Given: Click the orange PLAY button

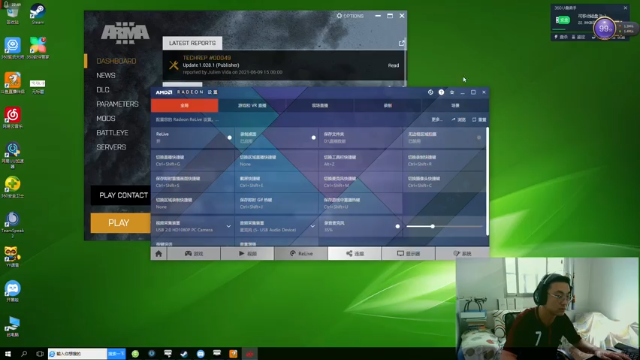Looking at the screenshot, I should [x=120, y=223].
